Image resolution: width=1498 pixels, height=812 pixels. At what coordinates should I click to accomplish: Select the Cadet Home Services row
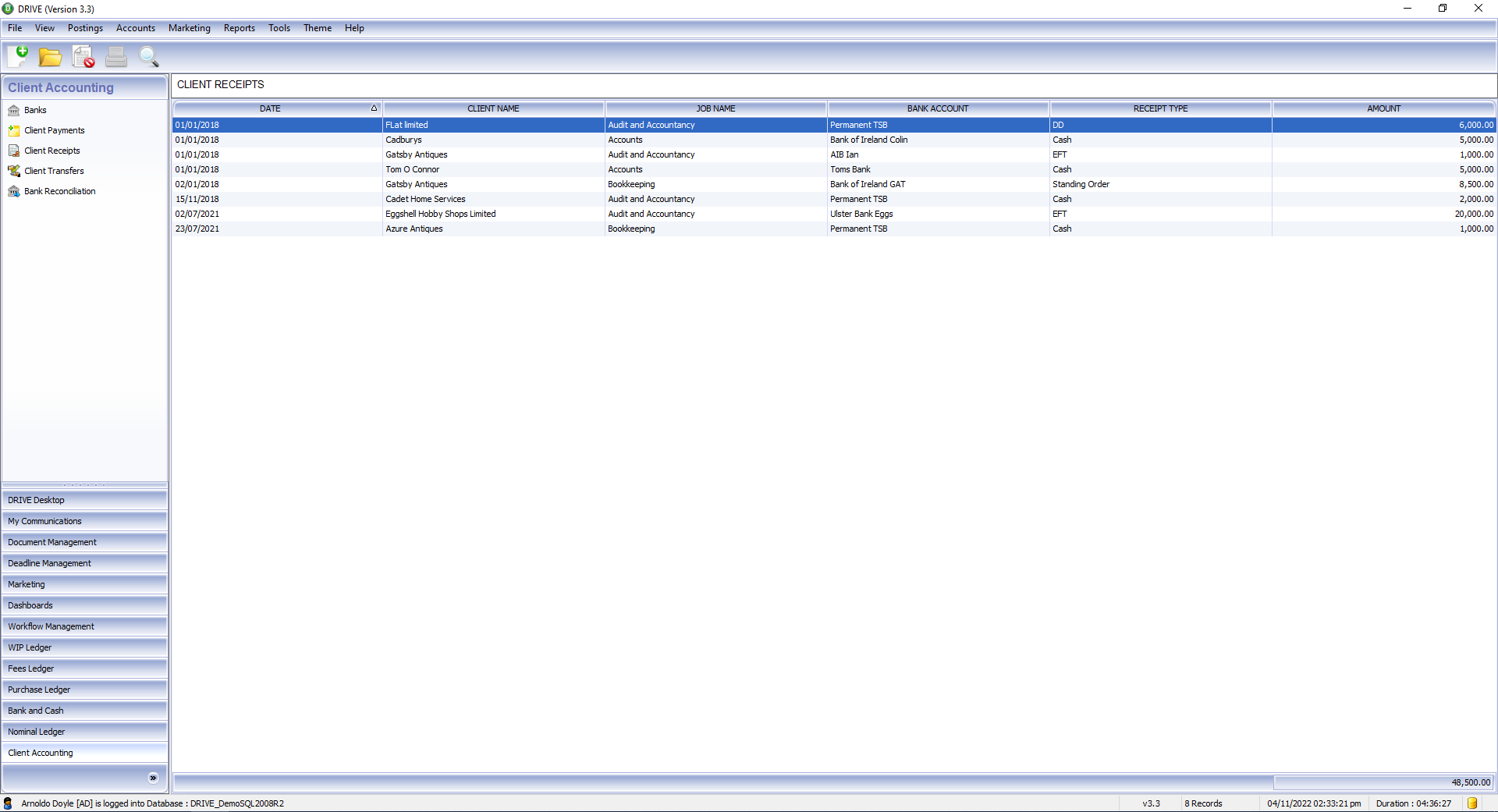[x=834, y=199]
